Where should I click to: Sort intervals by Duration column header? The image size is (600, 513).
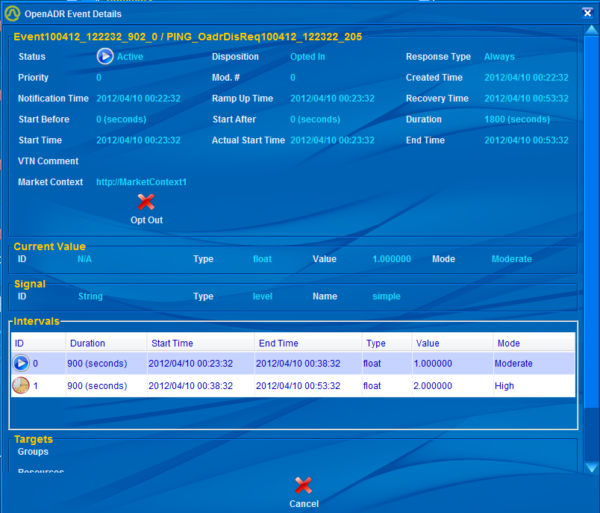pos(106,343)
